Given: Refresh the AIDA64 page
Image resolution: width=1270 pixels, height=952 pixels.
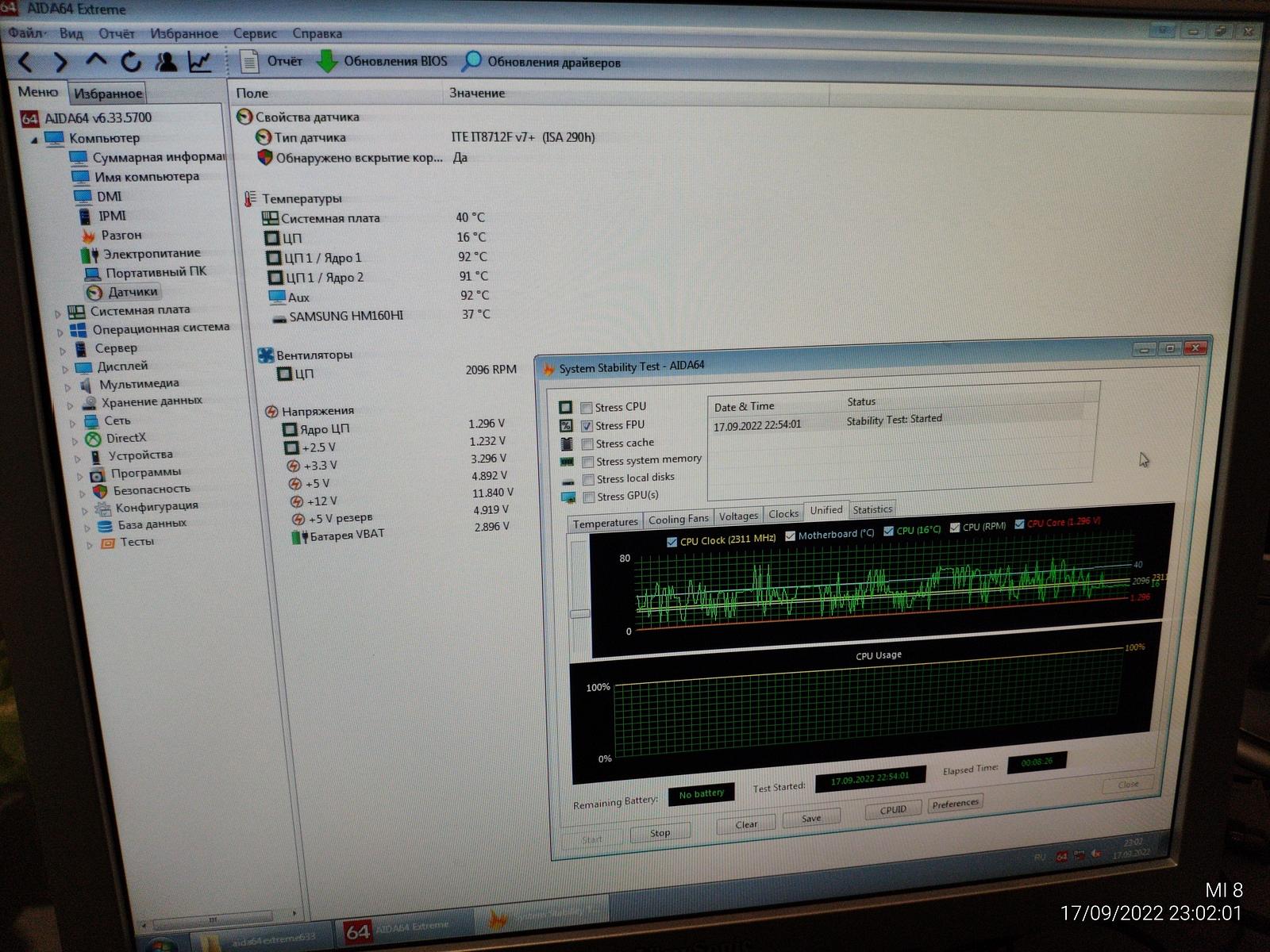Looking at the screenshot, I should pyautogui.click(x=131, y=61).
